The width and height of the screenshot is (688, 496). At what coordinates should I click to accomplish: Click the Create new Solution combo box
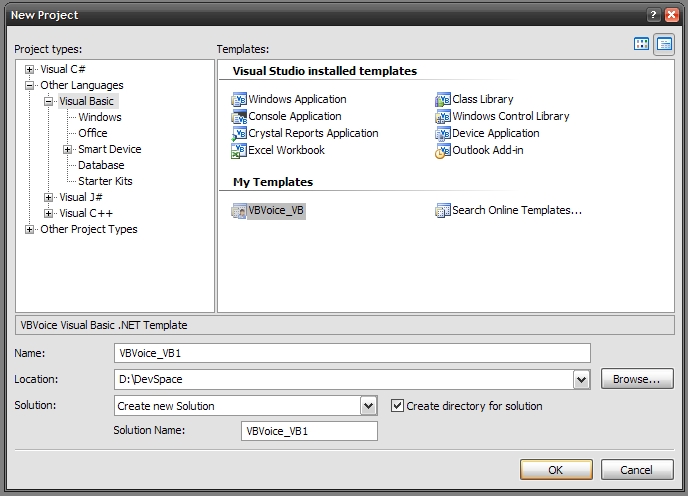pos(245,406)
